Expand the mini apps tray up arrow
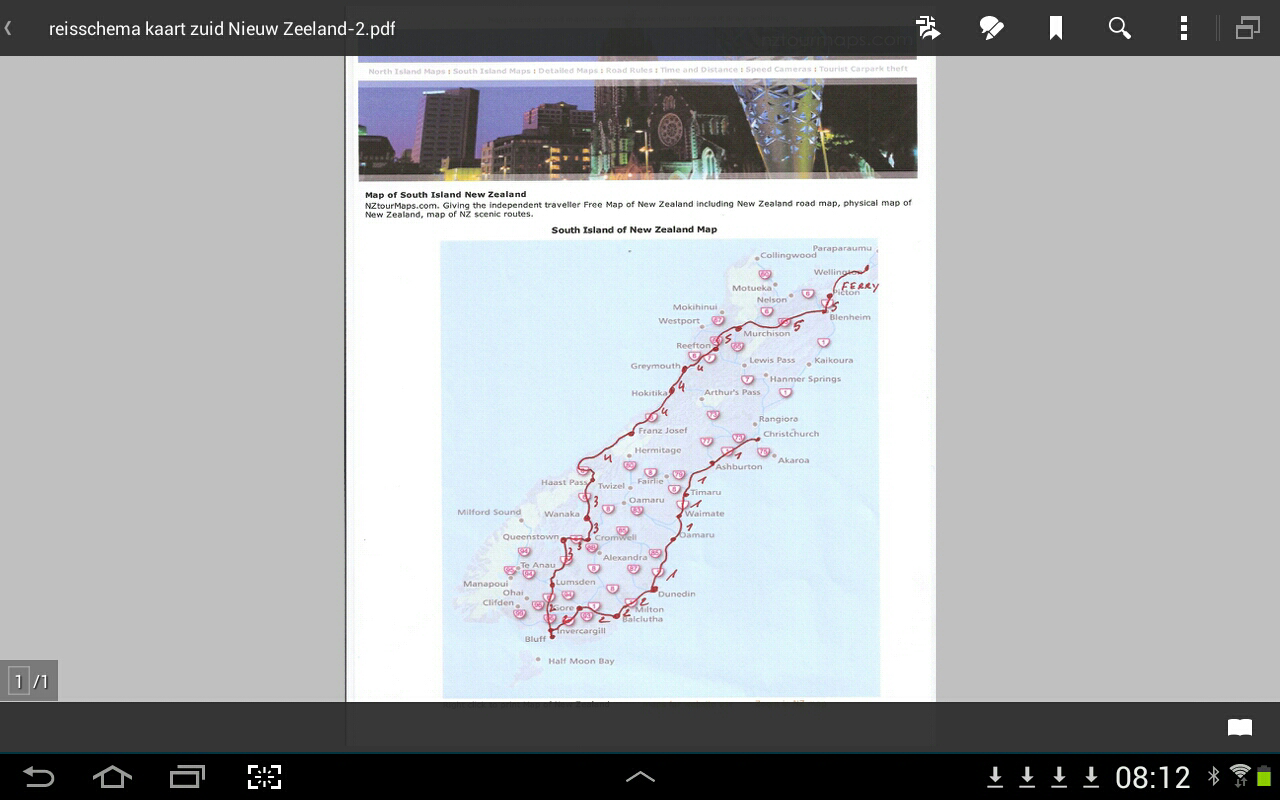 tap(640, 777)
